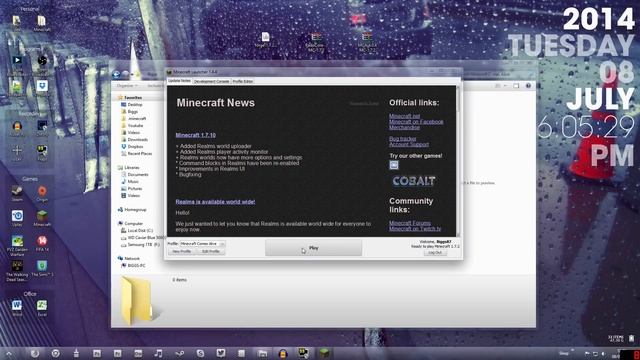Launch the game with the Play button
Viewport: 640px width, 360px height.
pos(313,248)
